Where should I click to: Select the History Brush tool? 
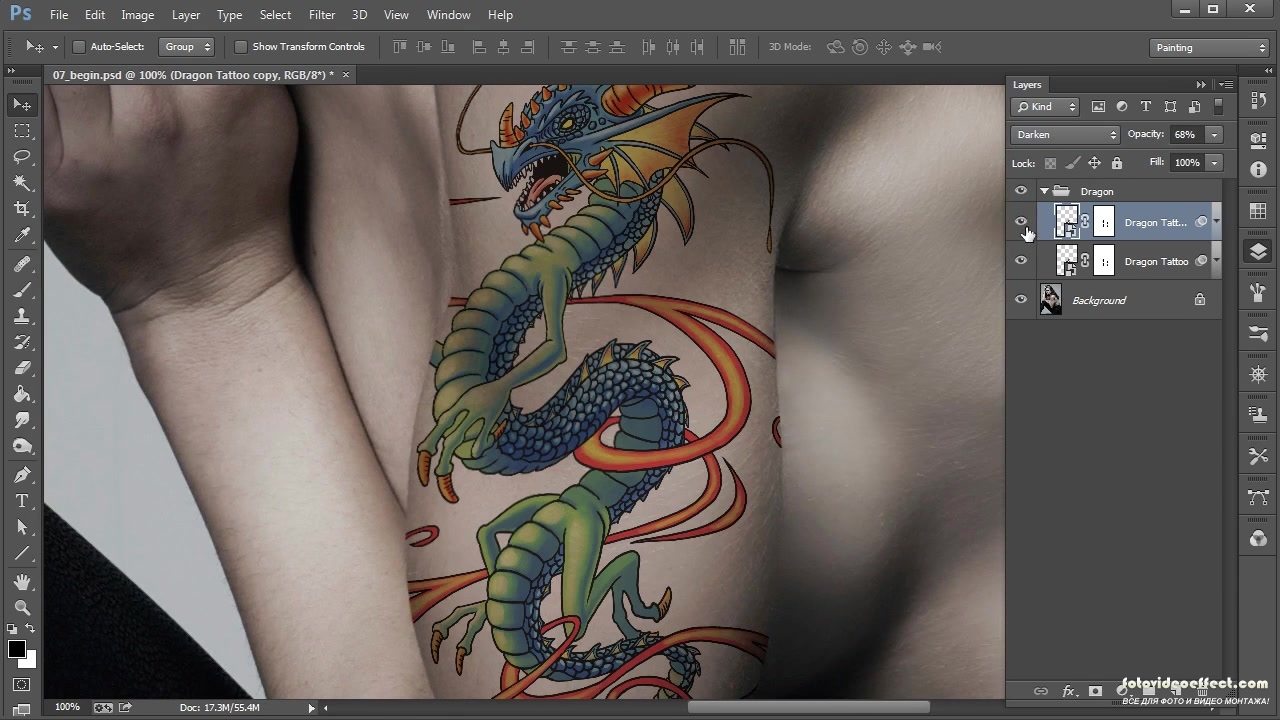point(22,342)
